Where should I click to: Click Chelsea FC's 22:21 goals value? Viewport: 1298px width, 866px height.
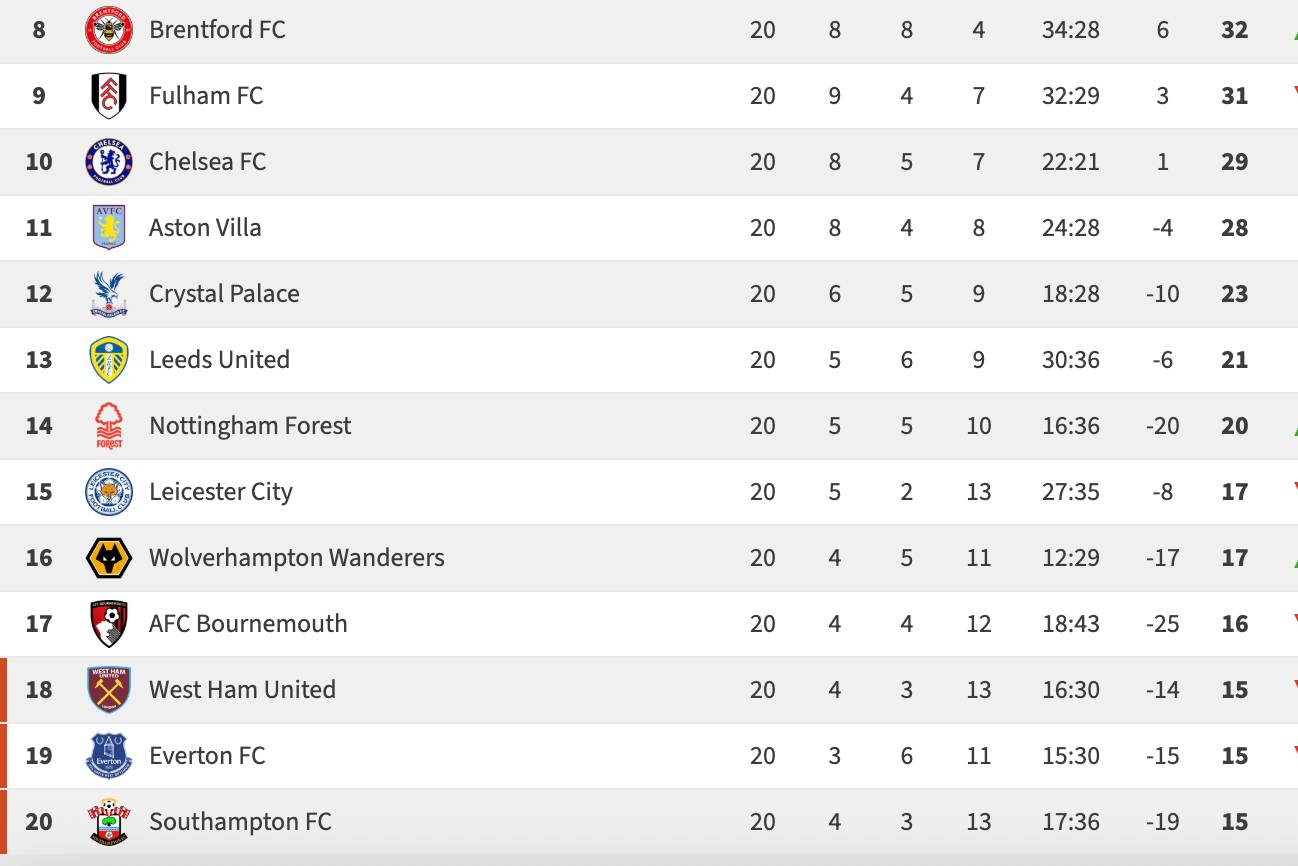(x=1070, y=162)
